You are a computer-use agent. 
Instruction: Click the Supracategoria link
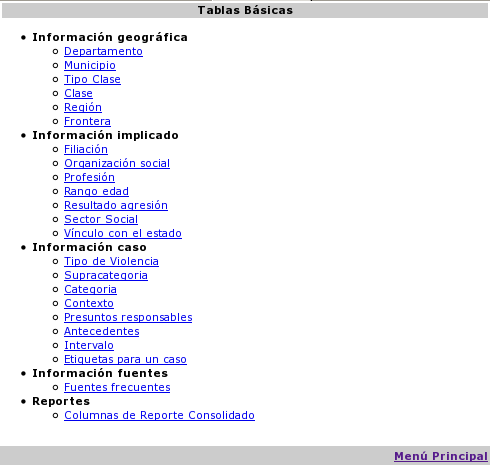106,275
